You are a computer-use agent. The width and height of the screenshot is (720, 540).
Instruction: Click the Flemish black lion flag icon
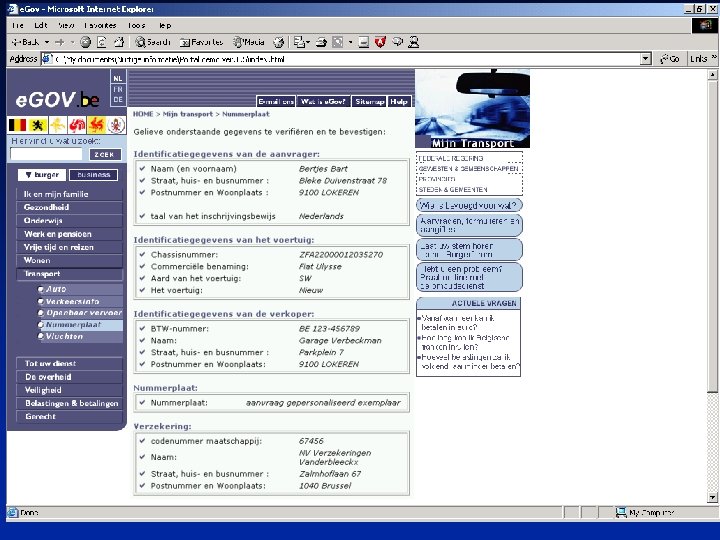[38, 124]
